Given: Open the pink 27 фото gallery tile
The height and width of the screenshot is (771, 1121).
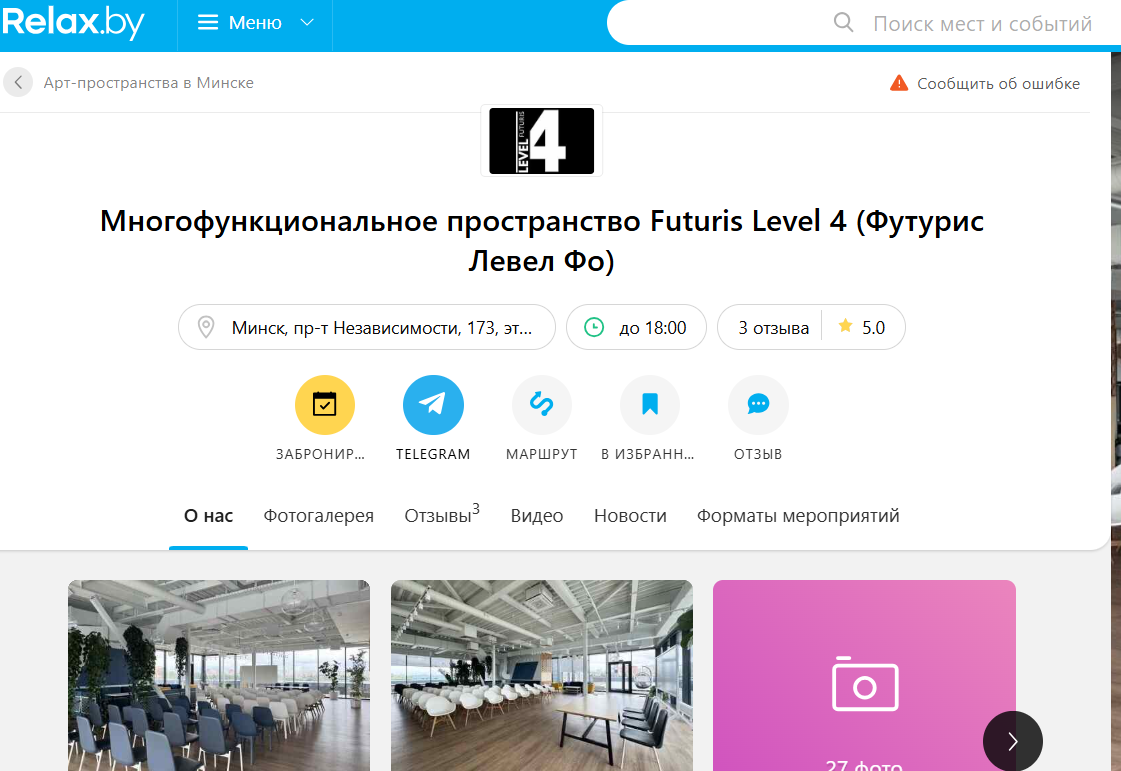Looking at the screenshot, I should coord(864,676).
